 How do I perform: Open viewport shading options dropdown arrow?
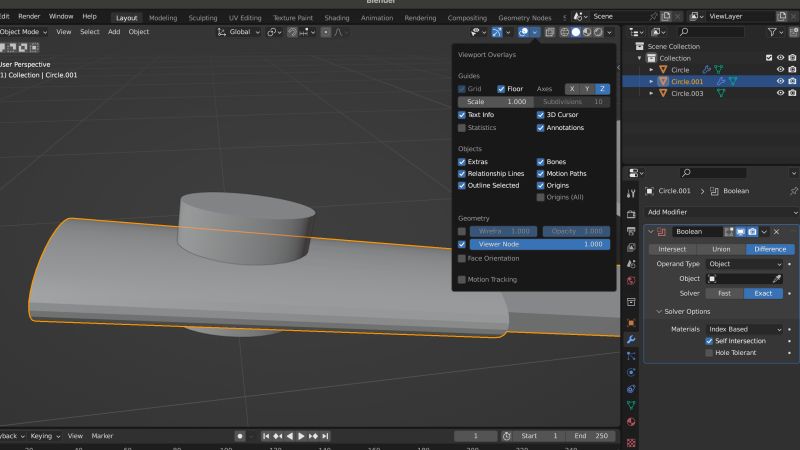pyautogui.click(x=609, y=32)
